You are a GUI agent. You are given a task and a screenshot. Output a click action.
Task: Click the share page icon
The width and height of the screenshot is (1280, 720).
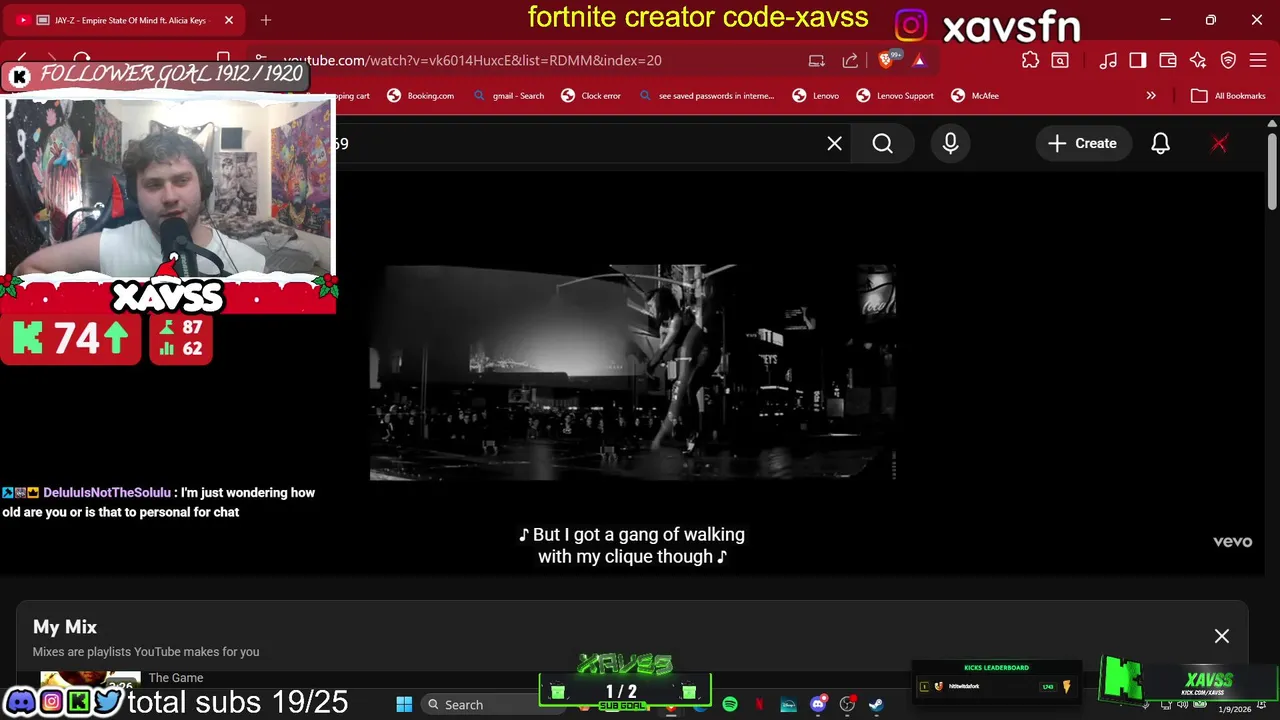[x=850, y=60]
